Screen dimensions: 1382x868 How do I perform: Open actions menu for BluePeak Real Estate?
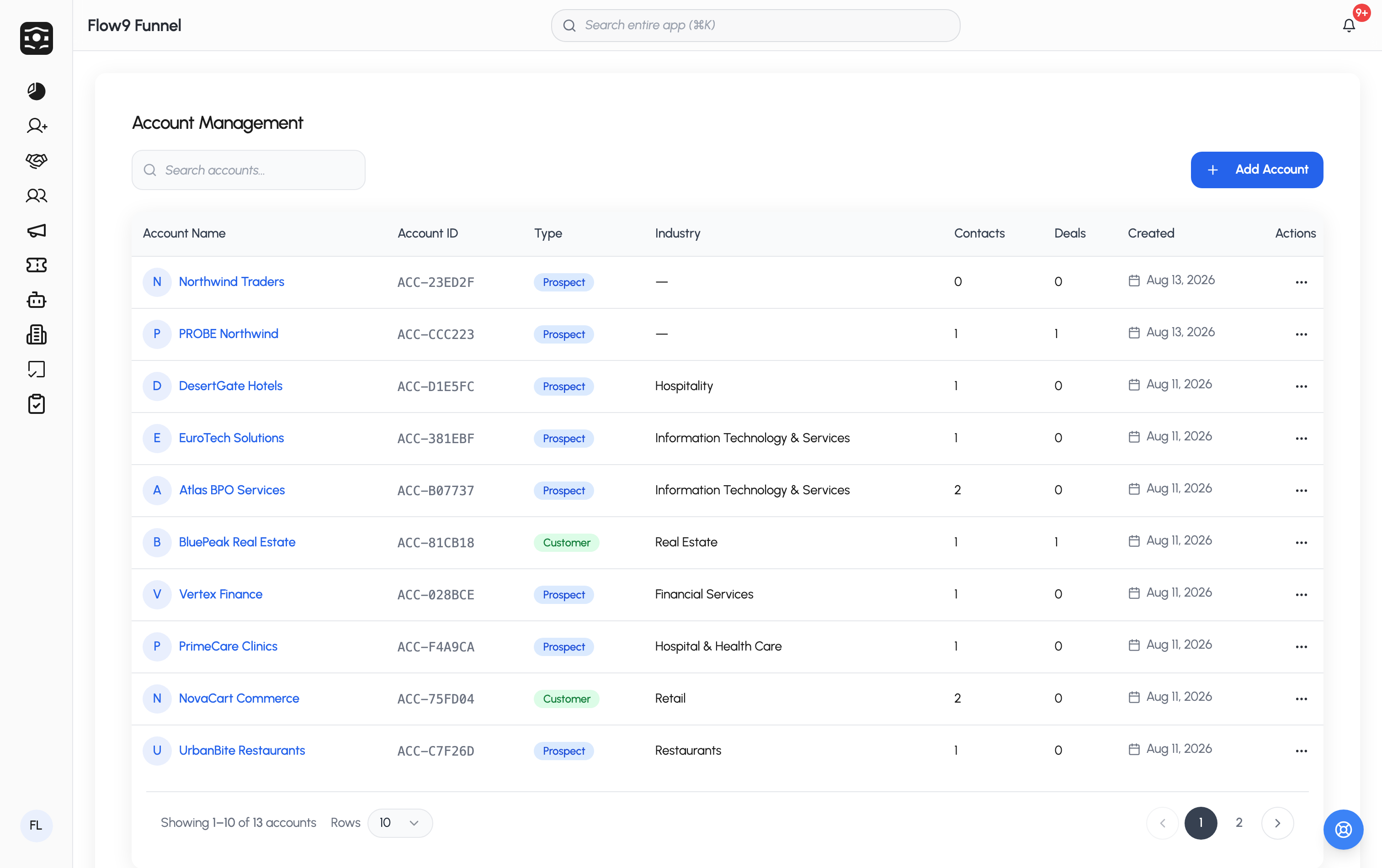[1301, 543]
